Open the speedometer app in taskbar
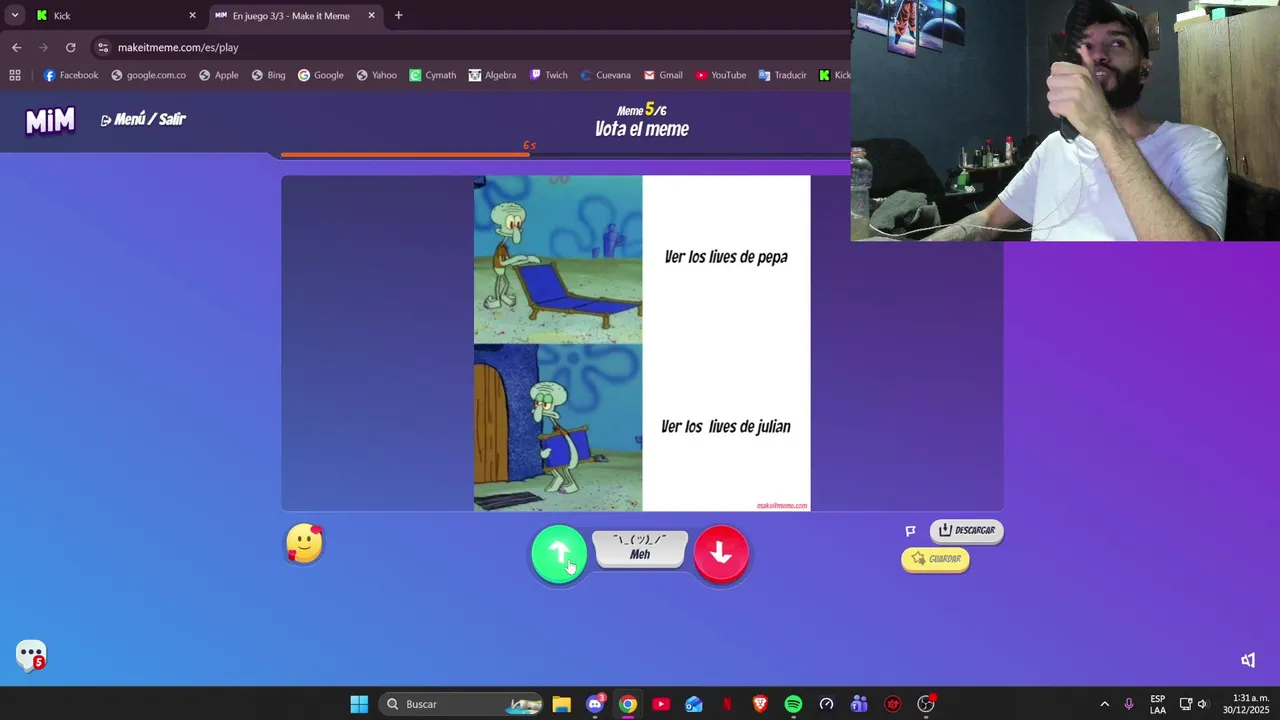1280x720 pixels. (826, 704)
